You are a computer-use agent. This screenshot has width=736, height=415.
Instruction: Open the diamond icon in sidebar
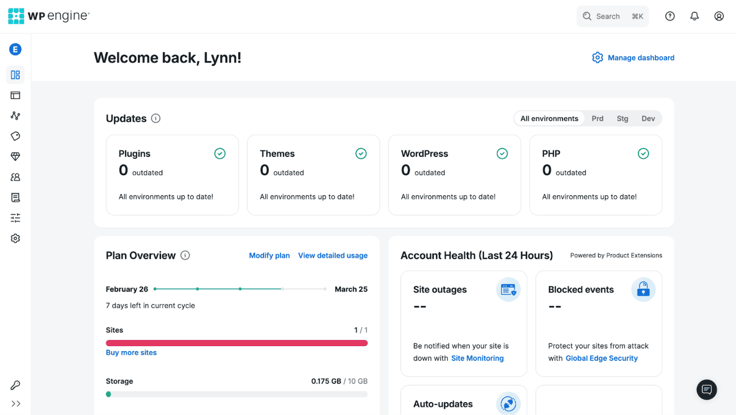[x=15, y=156]
